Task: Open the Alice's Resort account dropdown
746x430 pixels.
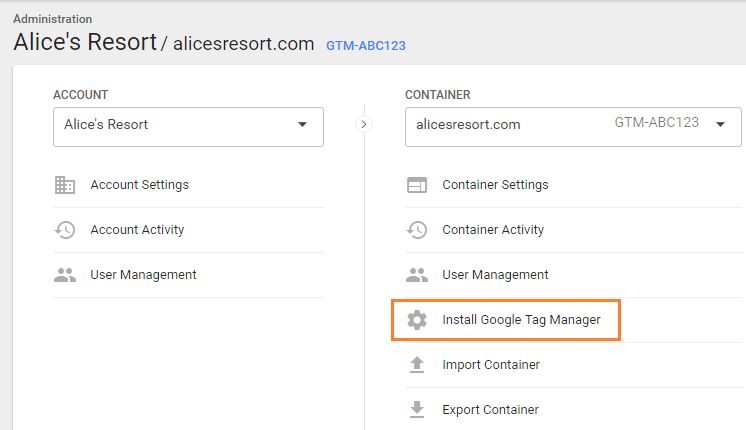Action: 188,127
